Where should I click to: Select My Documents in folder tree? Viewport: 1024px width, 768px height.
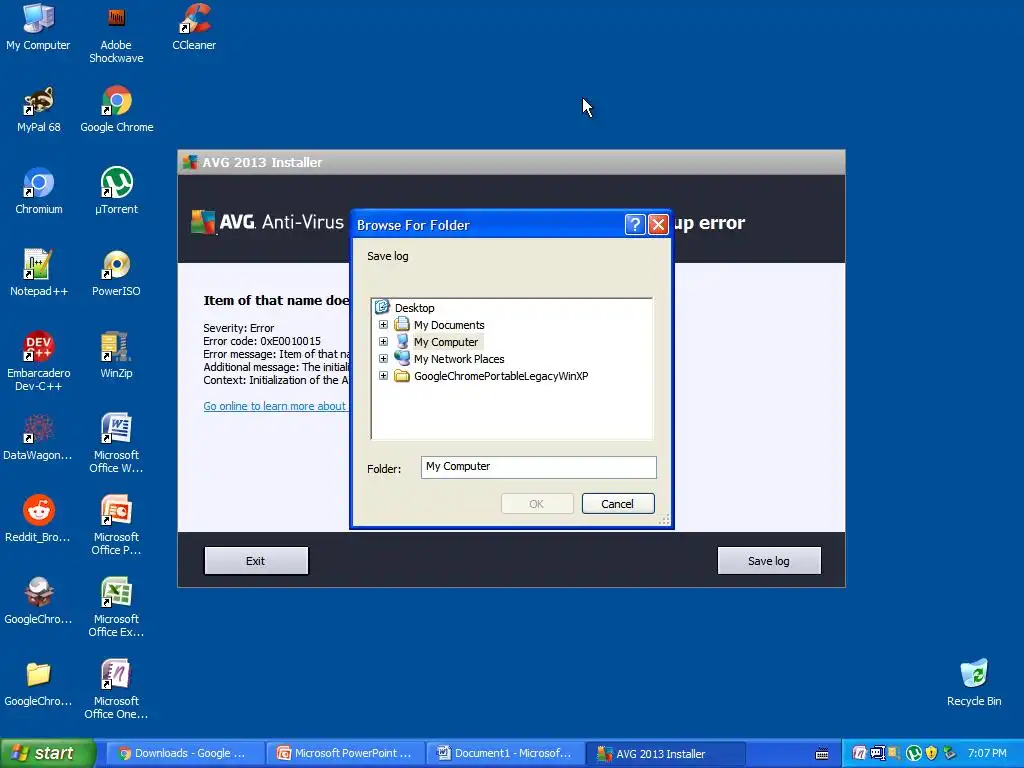(x=449, y=325)
